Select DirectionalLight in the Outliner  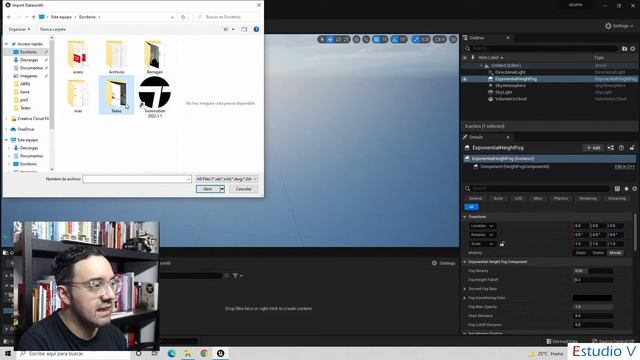point(510,72)
